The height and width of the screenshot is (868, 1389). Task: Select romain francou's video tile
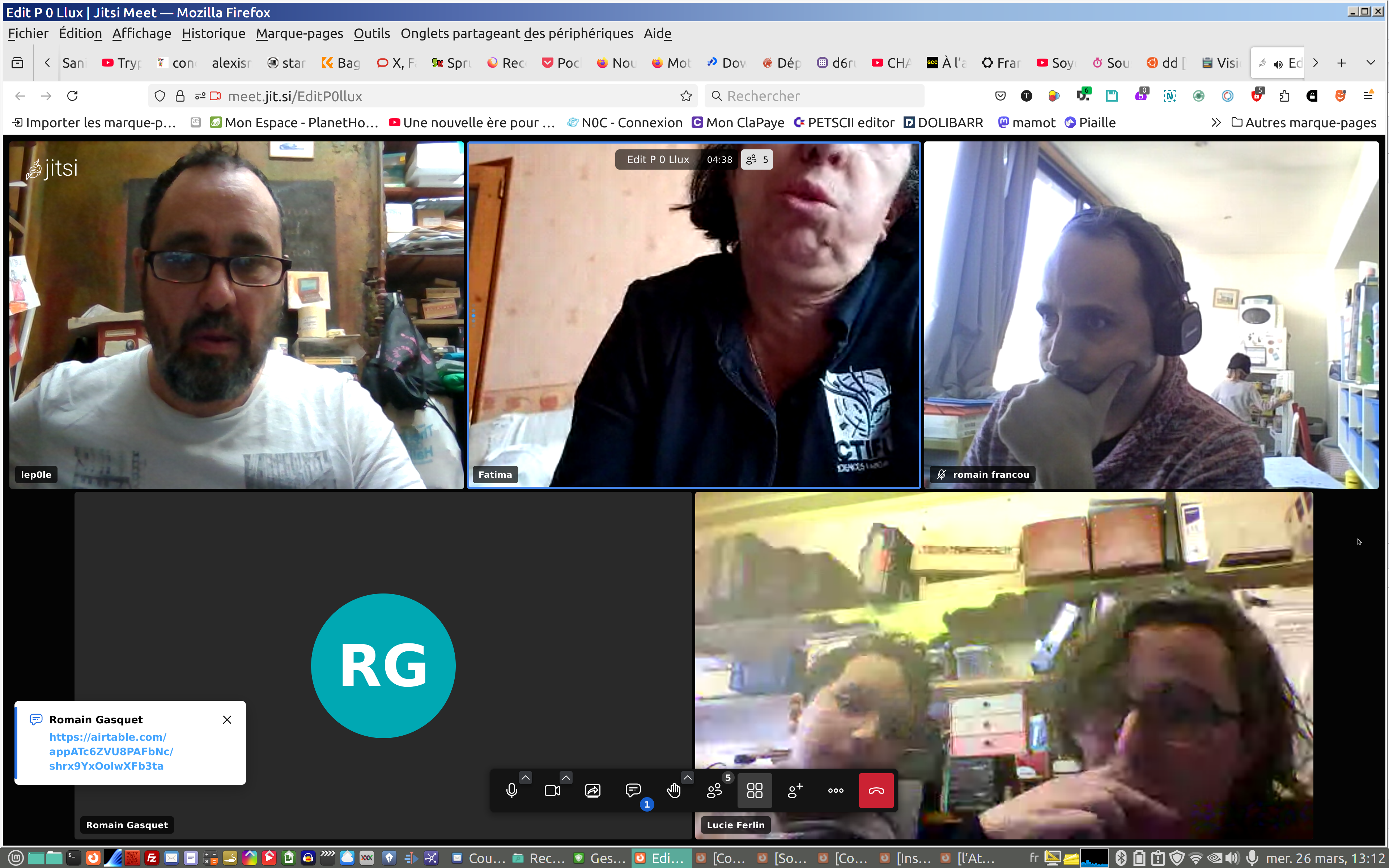1151,315
